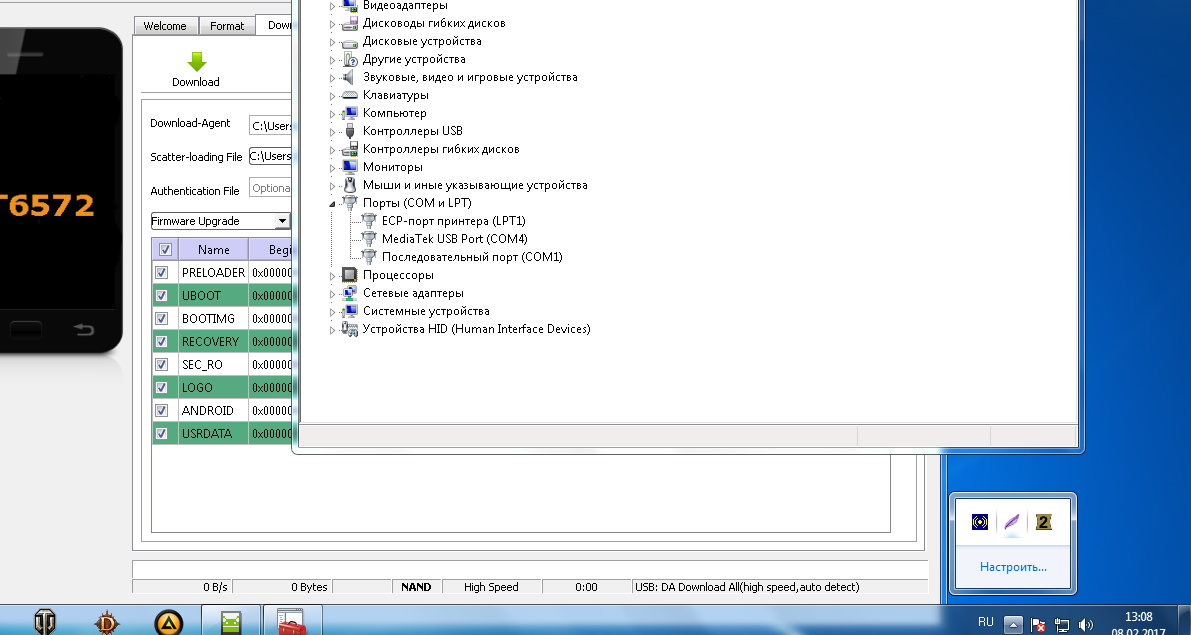Click the Видеоадаптеры device icon
The height and width of the screenshot is (635, 1191).
pos(349,5)
